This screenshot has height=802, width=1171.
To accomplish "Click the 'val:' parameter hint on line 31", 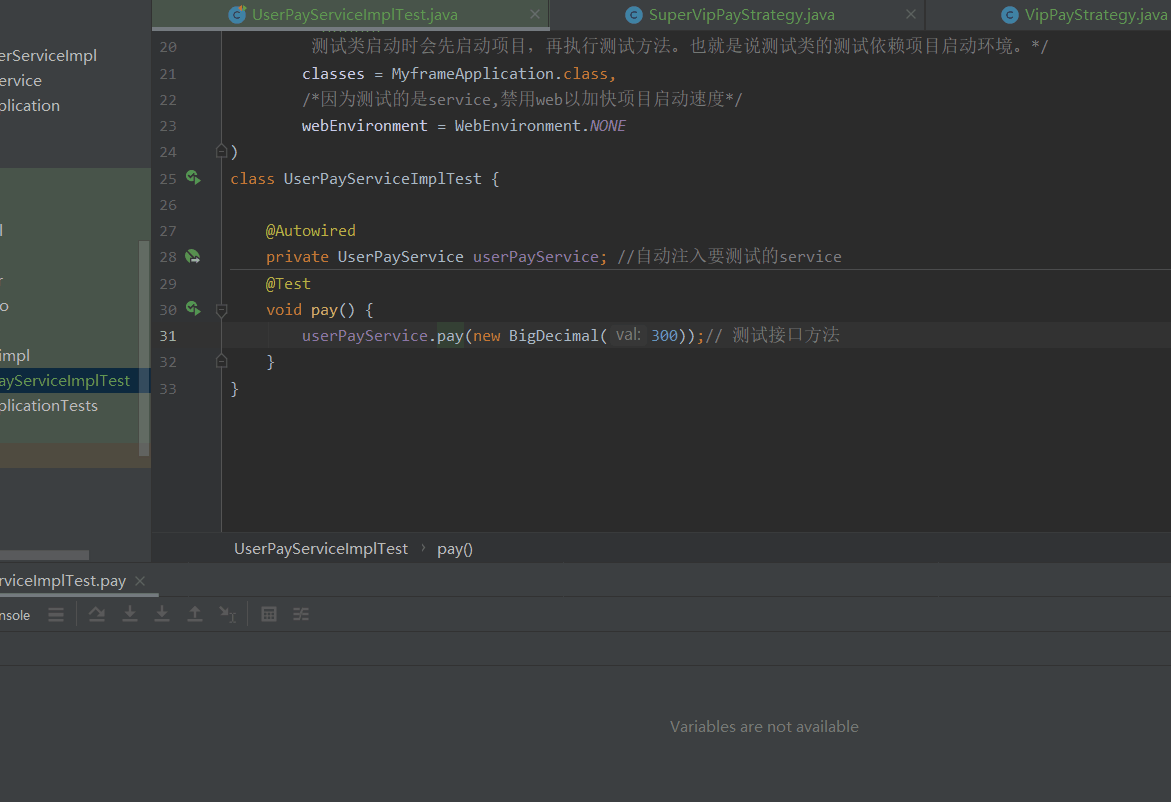I will tap(628, 335).
